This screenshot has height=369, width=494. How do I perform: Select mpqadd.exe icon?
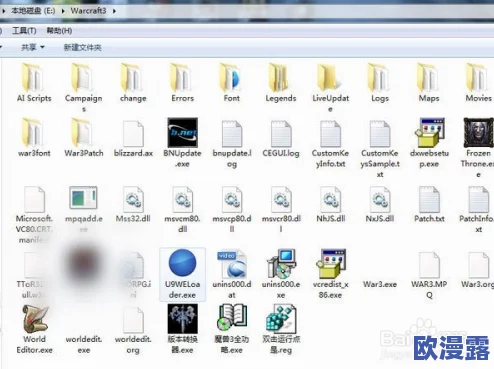83,198
